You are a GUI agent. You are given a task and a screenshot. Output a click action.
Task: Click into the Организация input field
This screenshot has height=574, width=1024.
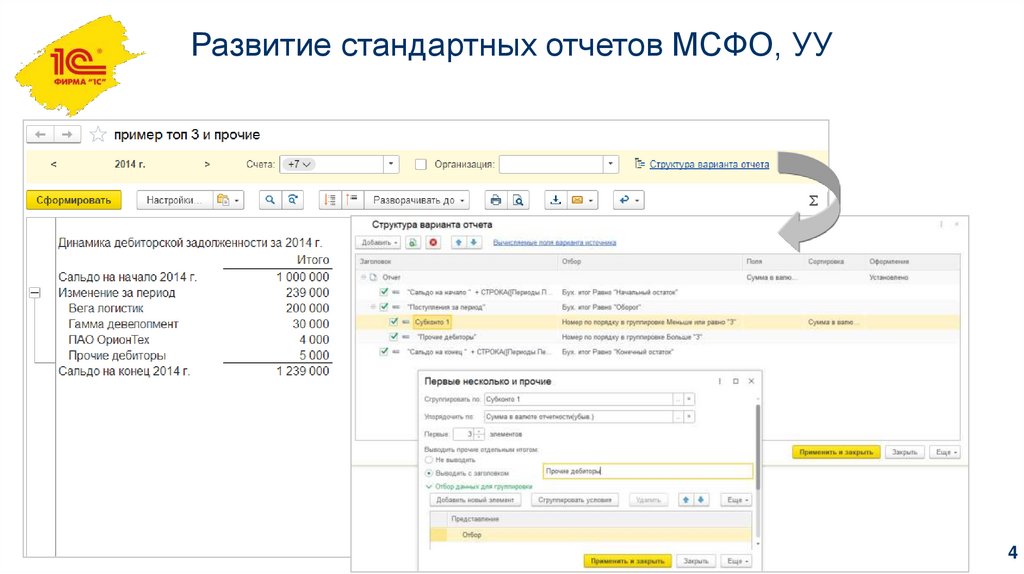[551, 165]
